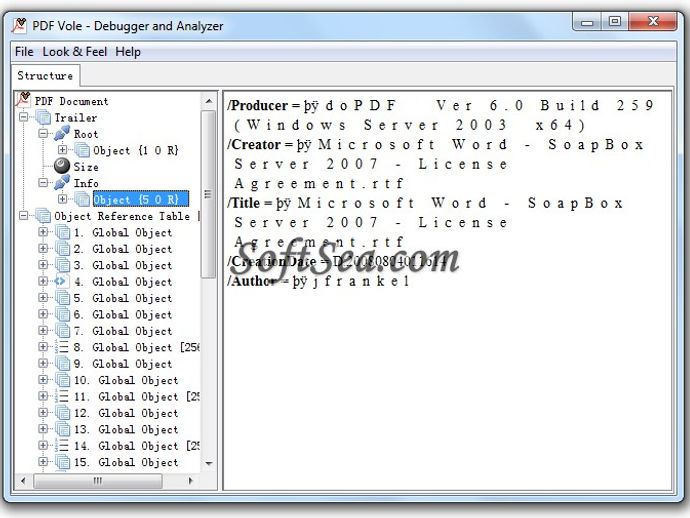Maximize the PDF Vole window
690x518 pixels.
(615, 21)
